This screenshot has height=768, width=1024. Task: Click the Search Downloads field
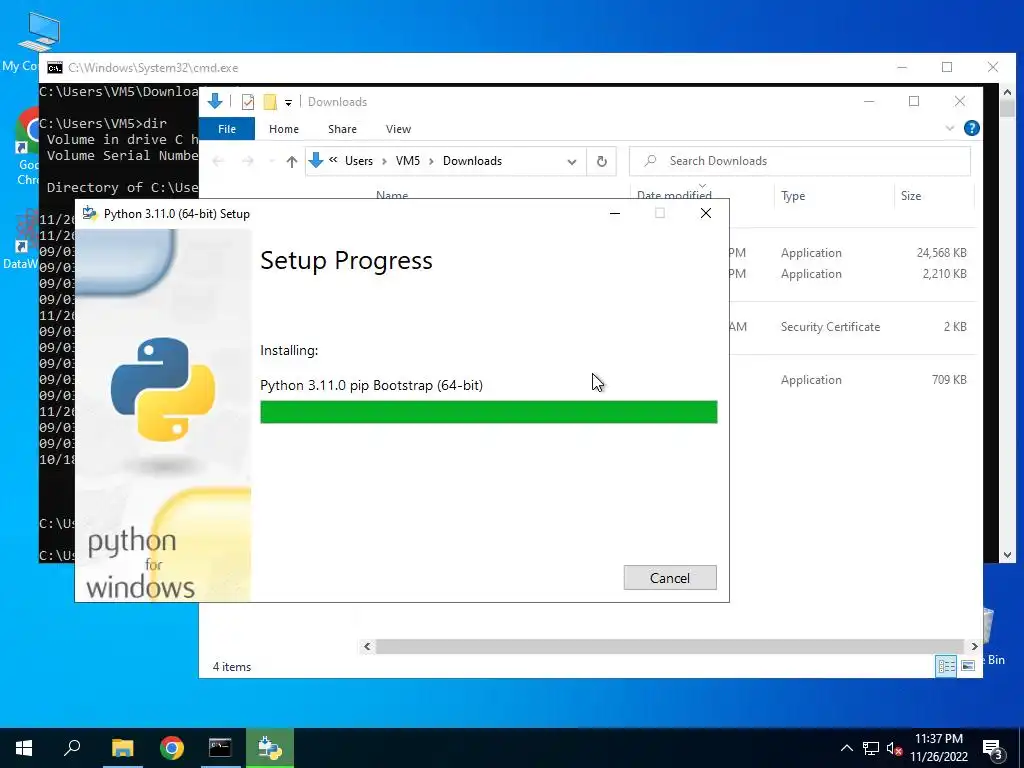point(800,161)
